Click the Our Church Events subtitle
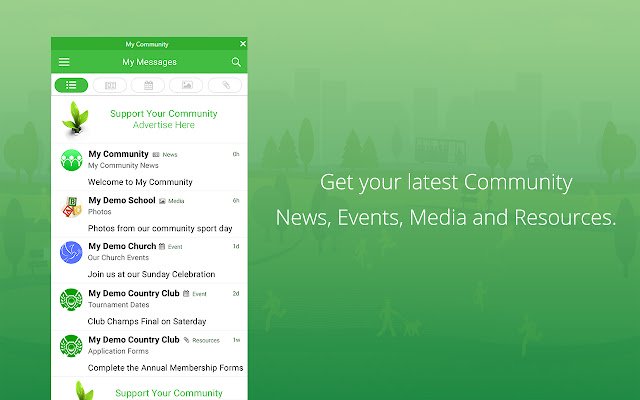640x400 pixels. tap(118, 258)
